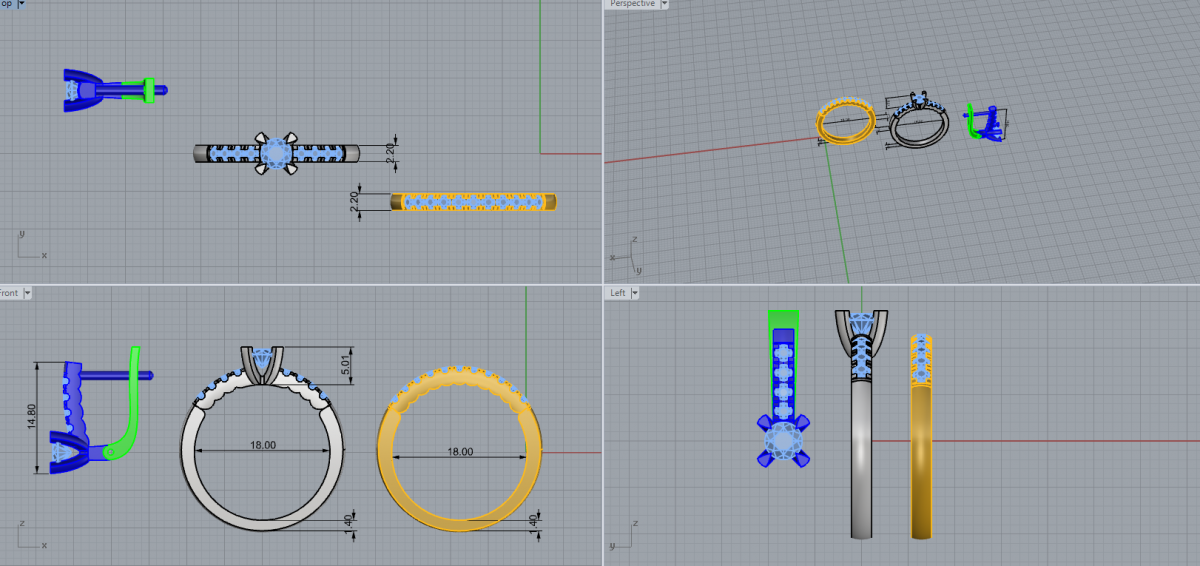Image resolution: width=1200 pixels, height=566 pixels.
Task: Open the Top viewport dropdown arrow
Action: (22, 4)
